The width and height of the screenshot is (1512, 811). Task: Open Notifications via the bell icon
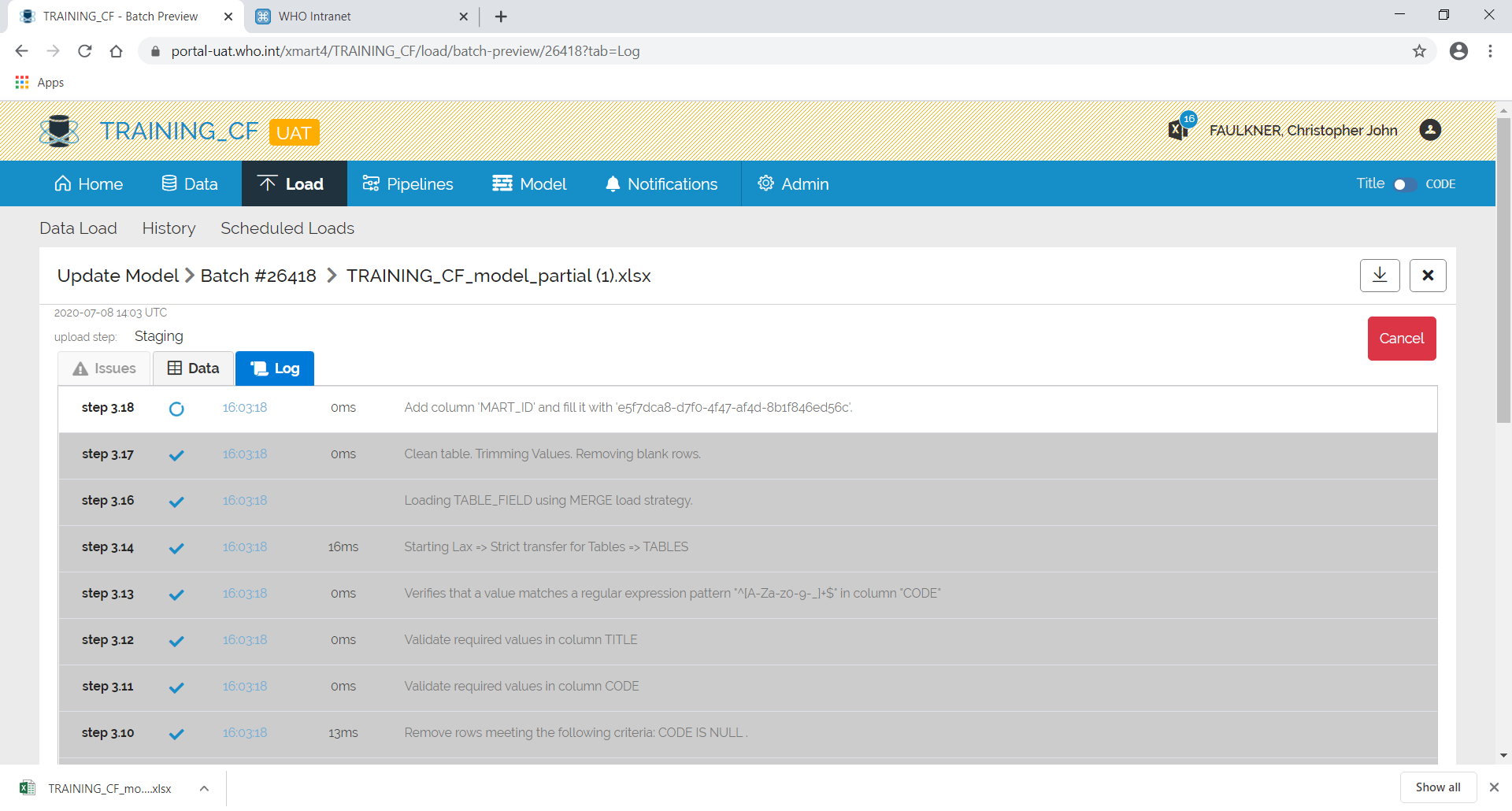(613, 183)
